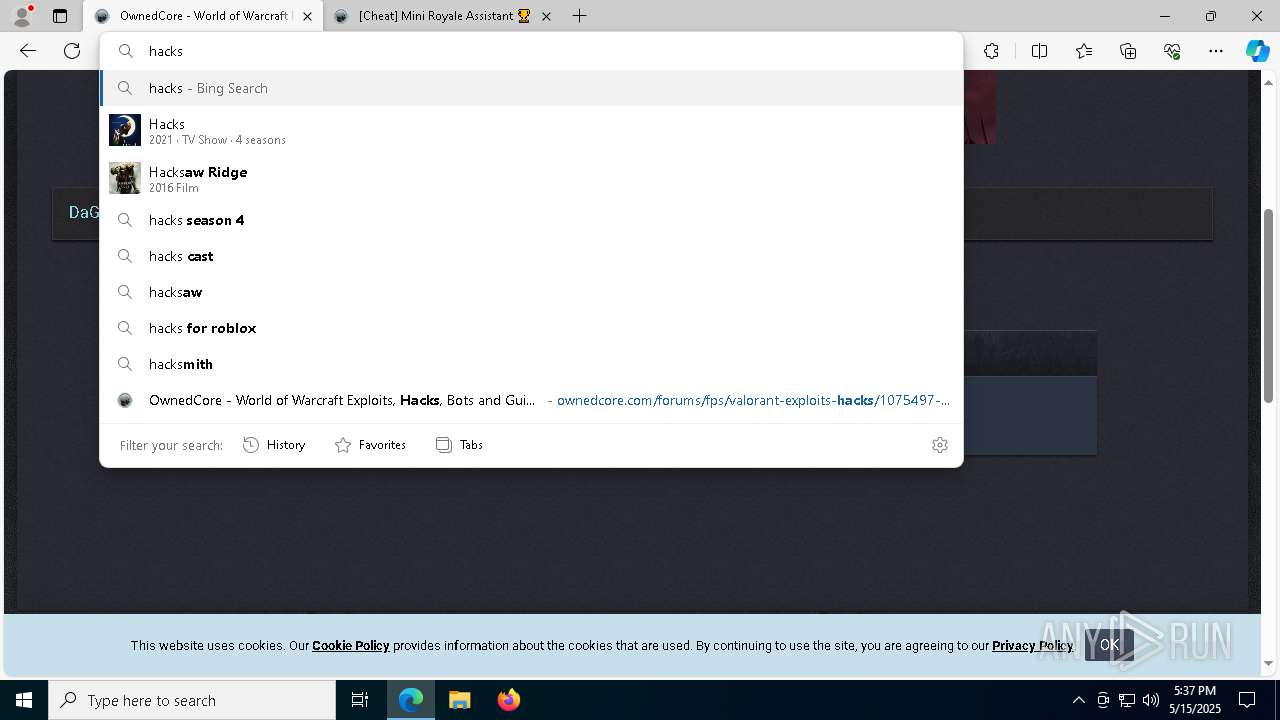Select the Hacksaw Ridge 2016 Film suggestion

531,179
